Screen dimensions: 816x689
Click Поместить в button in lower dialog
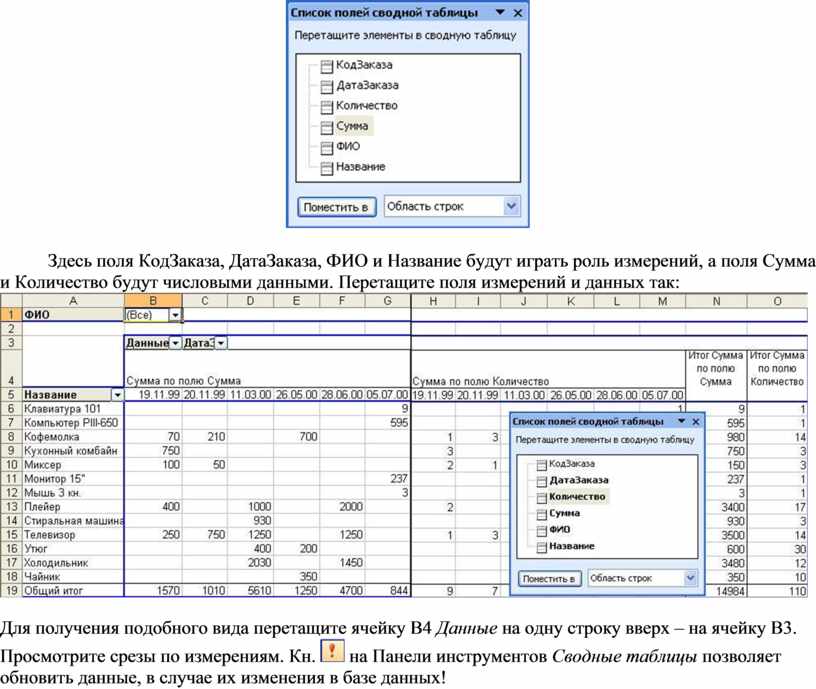(549, 579)
